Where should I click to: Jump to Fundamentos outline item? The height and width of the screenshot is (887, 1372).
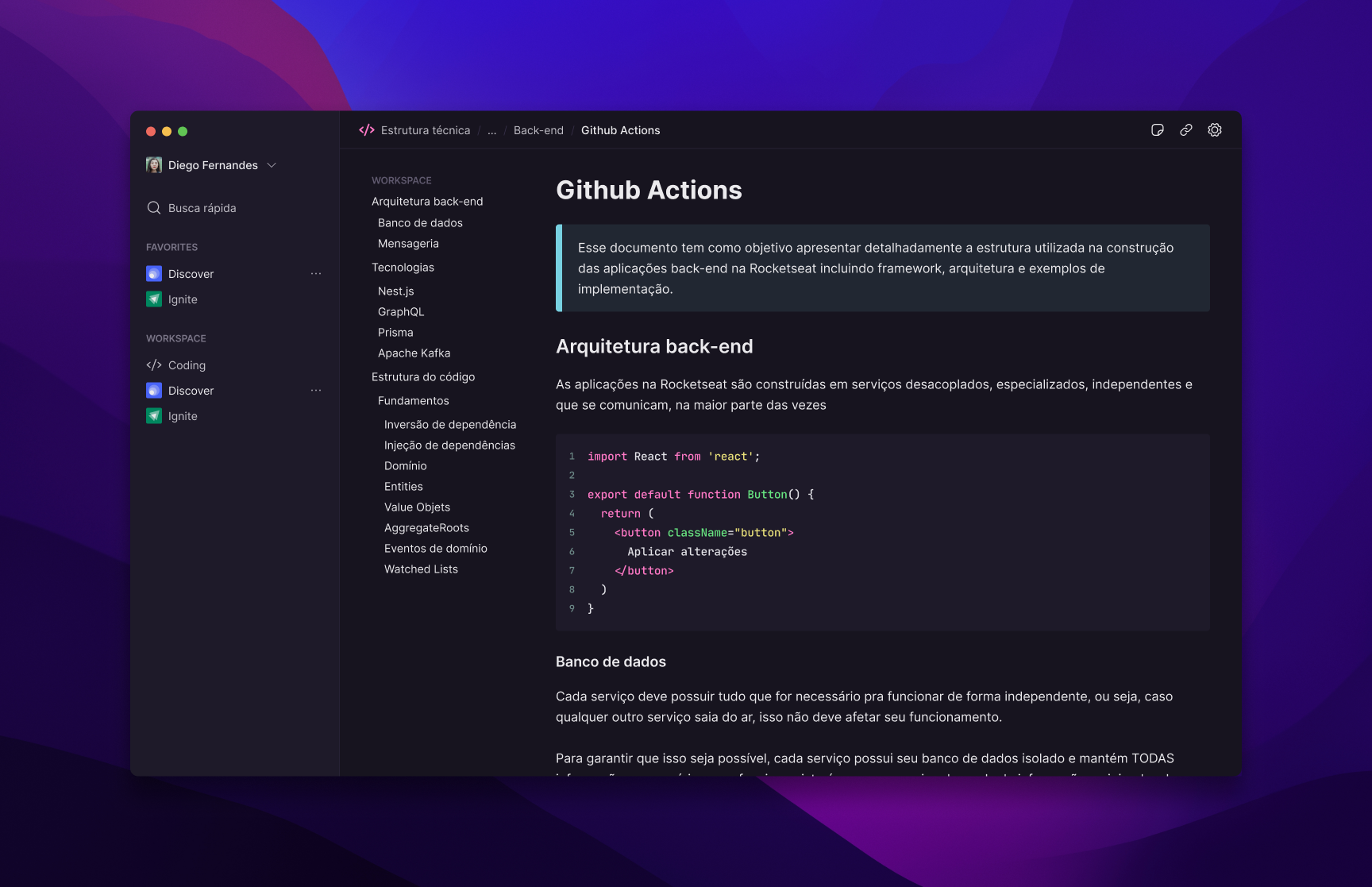414,401
